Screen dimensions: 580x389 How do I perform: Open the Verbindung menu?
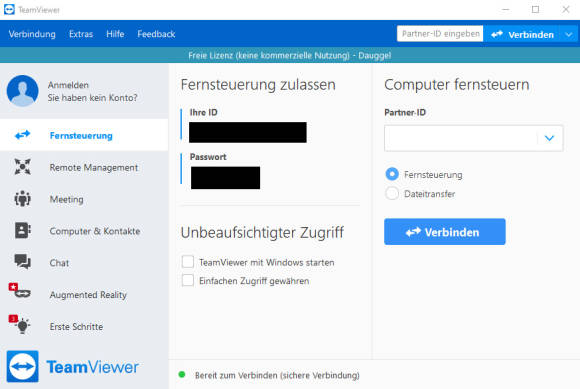click(32, 34)
